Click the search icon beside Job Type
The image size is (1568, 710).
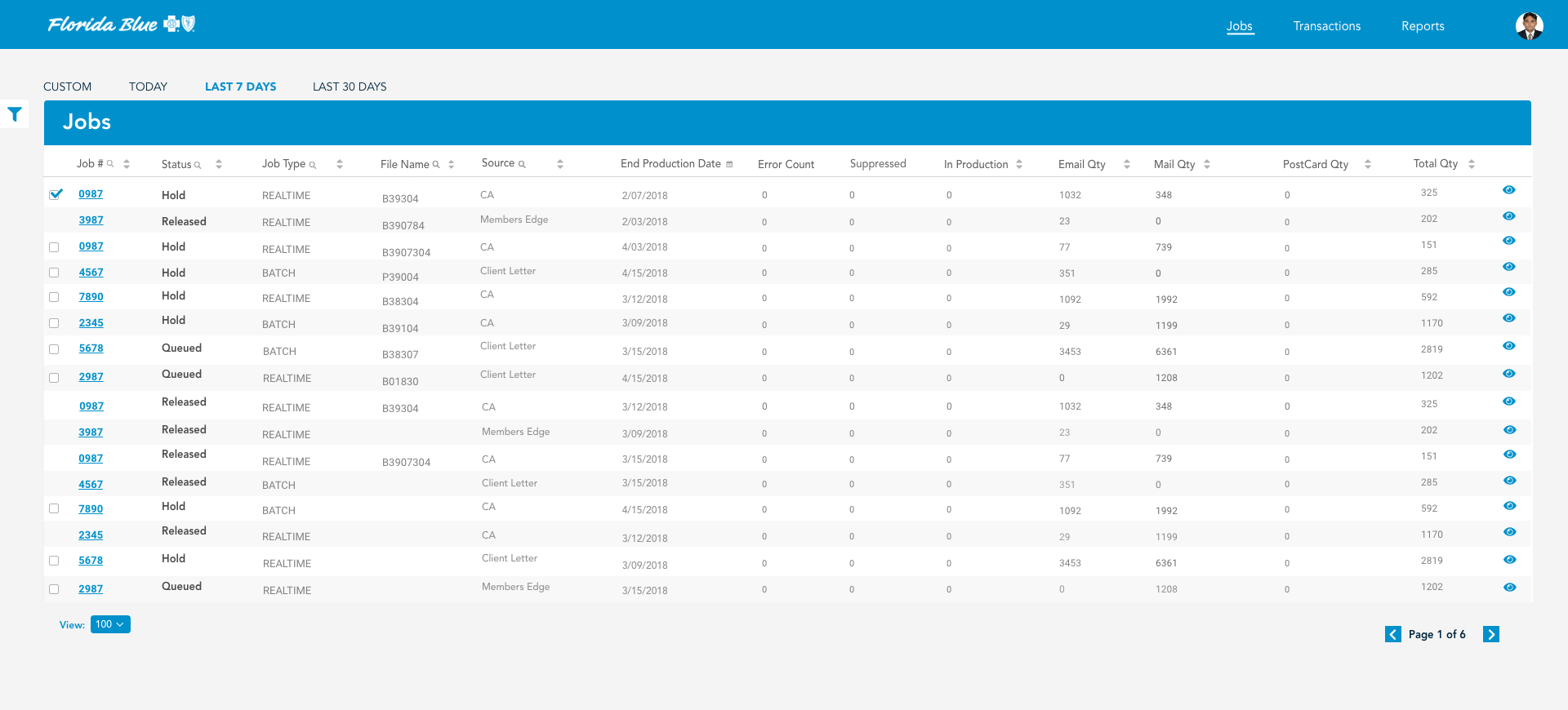(x=313, y=165)
